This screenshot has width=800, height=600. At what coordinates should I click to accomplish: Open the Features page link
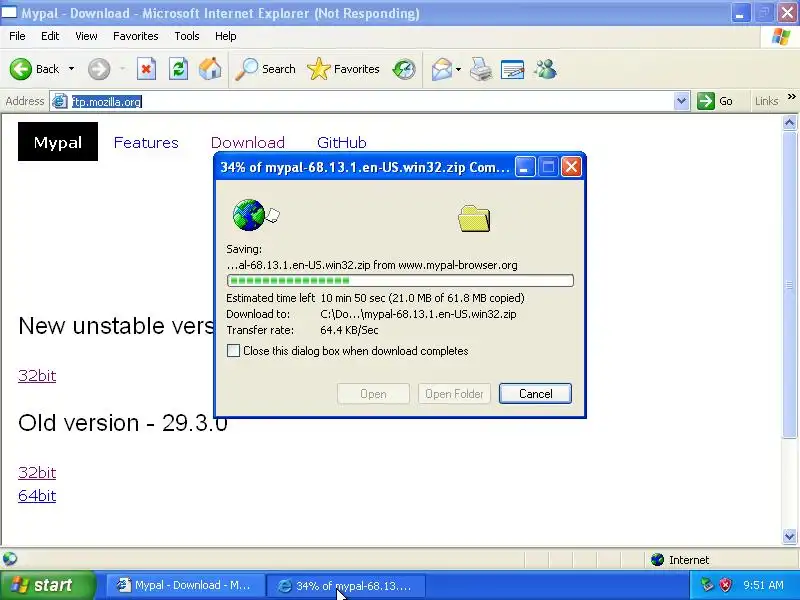click(146, 142)
